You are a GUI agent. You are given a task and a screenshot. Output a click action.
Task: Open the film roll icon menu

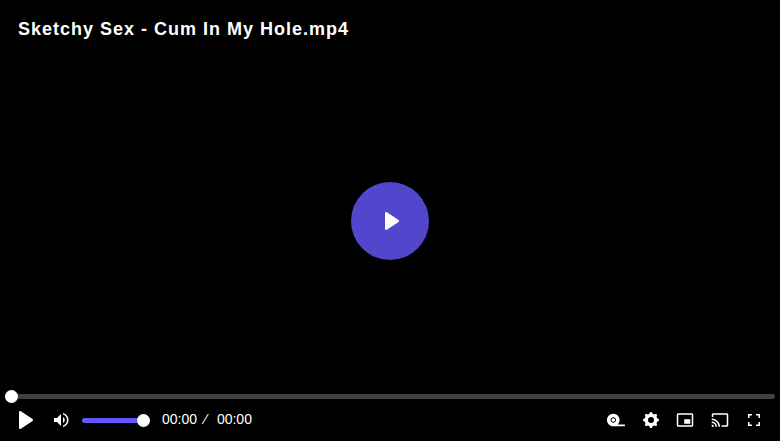click(615, 420)
